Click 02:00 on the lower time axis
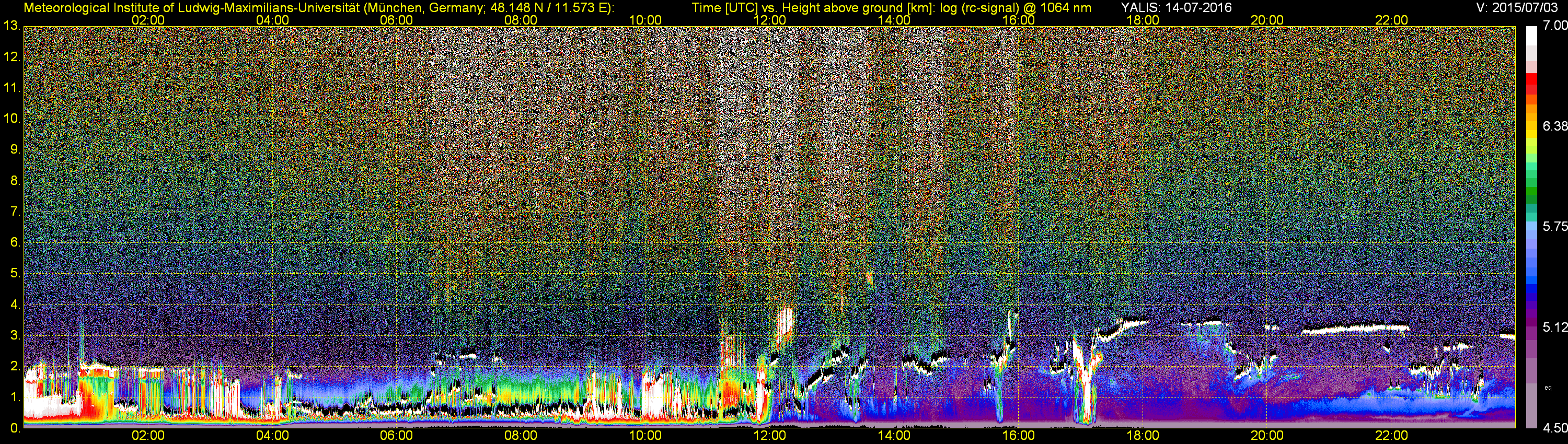Image resolution: width=1568 pixels, height=444 pixels. click(x=148, y=436)
